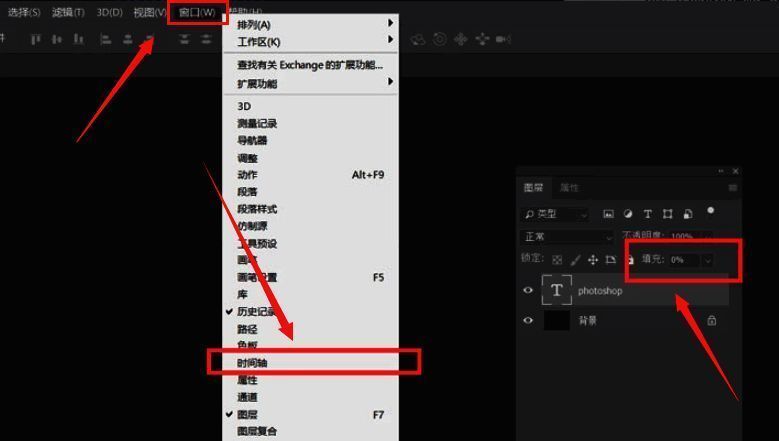The height and width of the screenshot is (441, 779).
Task: Filter layers by adjustment layers icon
Action: [628, 214]
